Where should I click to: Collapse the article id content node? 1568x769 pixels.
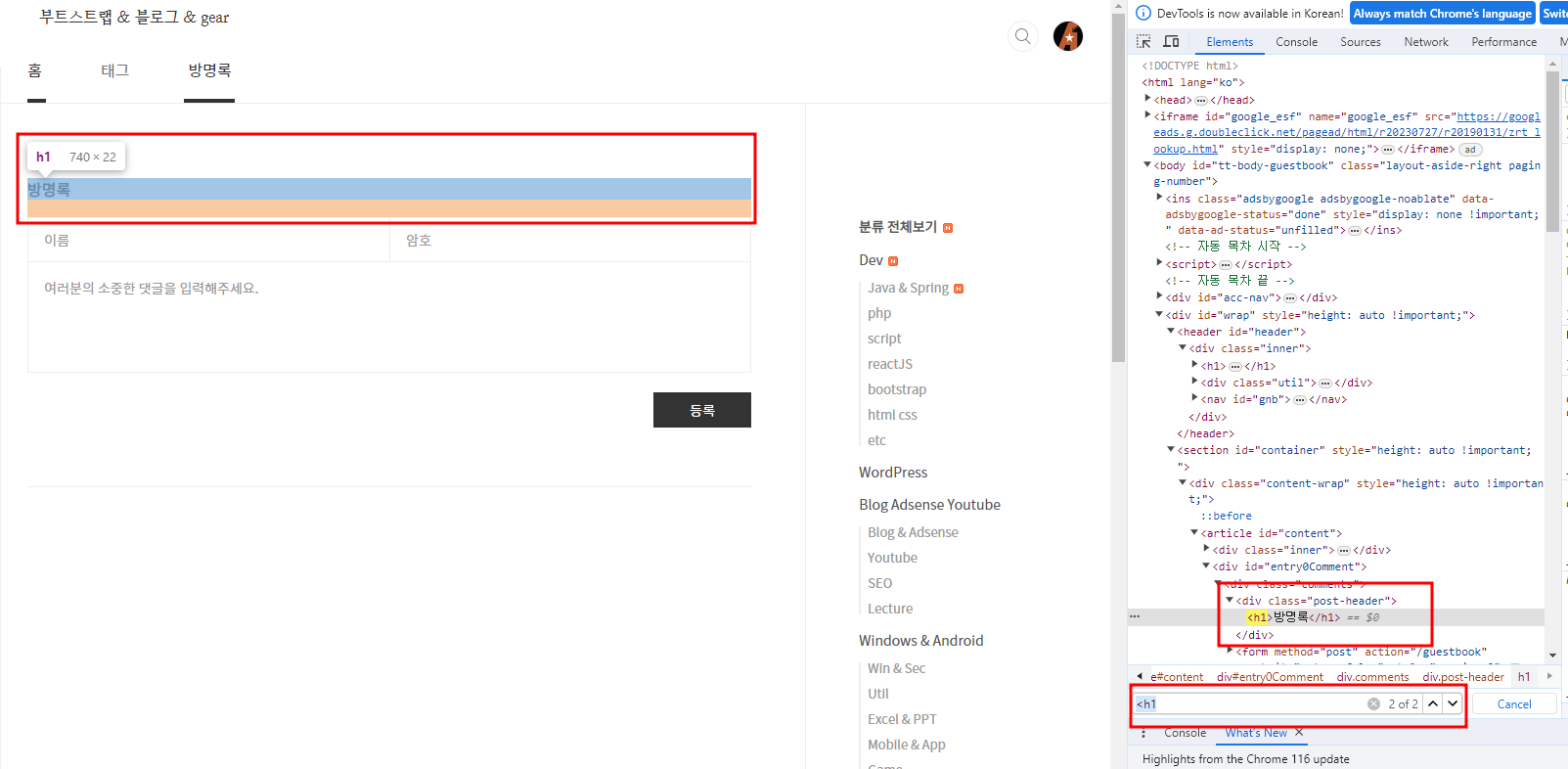coord(1194,532)
